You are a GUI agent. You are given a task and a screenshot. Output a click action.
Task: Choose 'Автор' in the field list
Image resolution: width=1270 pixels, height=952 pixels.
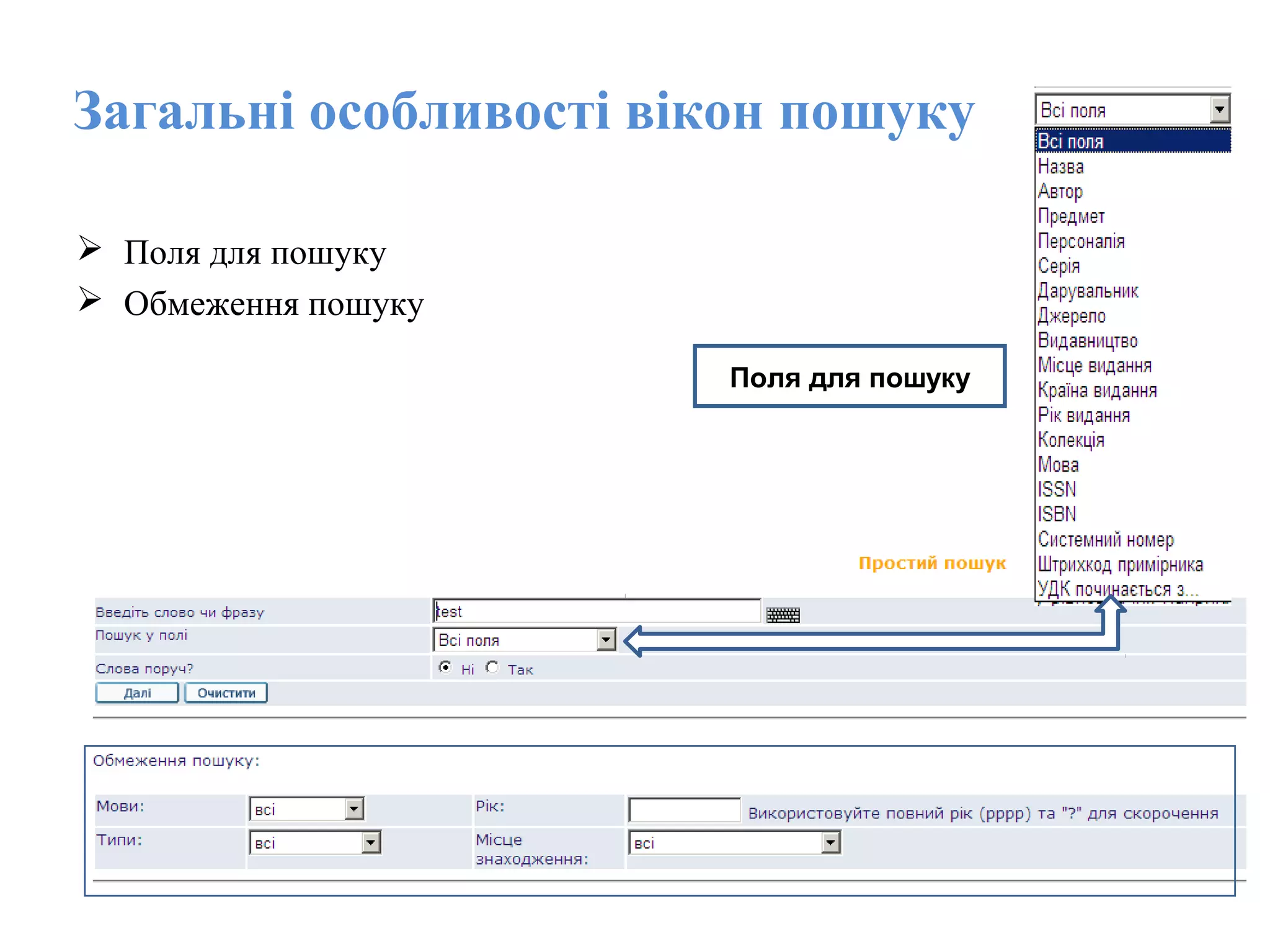click(x=1132, y=191)
